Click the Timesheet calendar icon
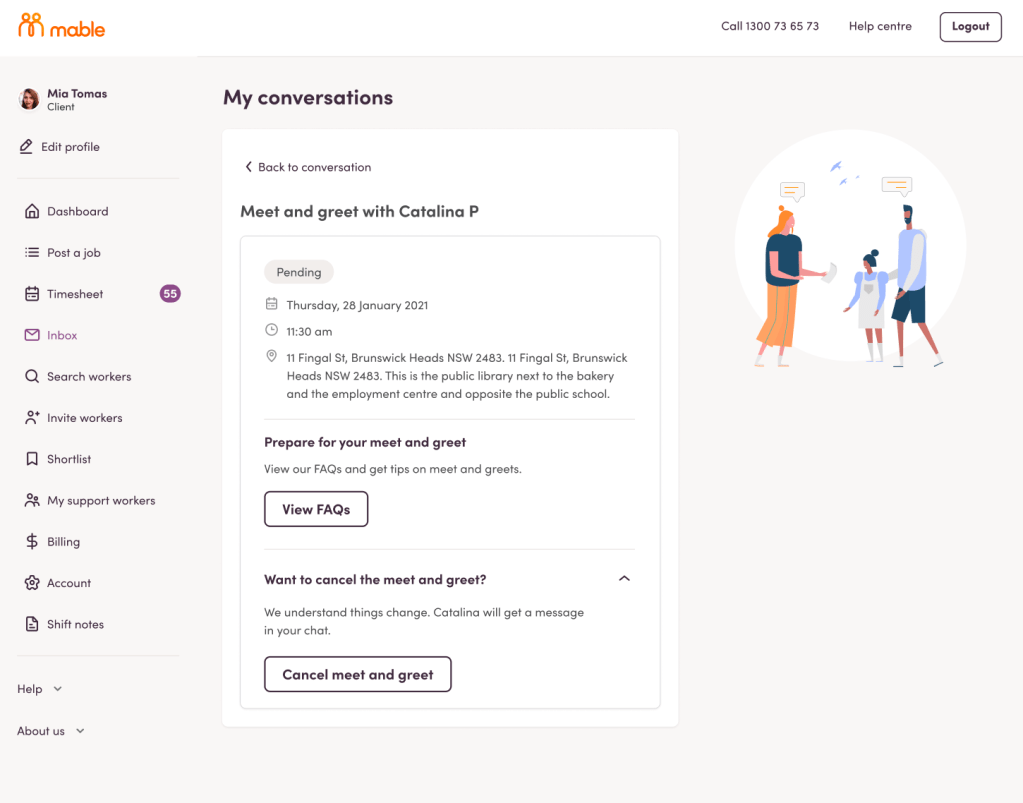The width and height of the screenshot is (1023, 803). 32,294
